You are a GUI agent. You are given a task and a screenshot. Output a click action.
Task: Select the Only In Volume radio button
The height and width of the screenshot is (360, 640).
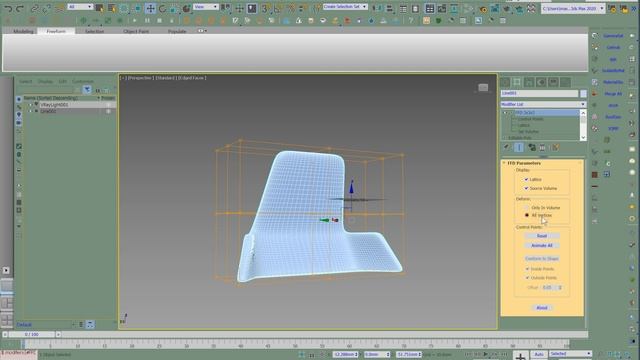pyautogui.click(x=527, y=208)
